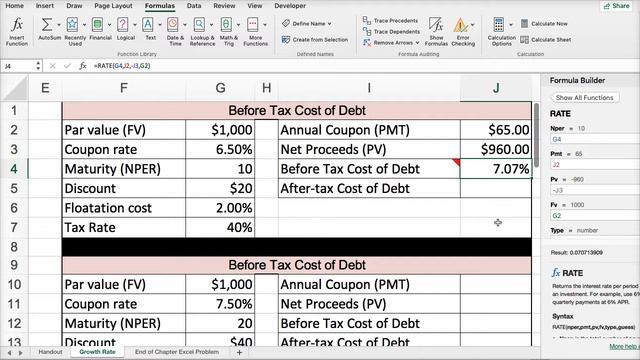Expand the Financial dropdown arrow
Screen dimensions: 640x360
click(x=109, y=25)
